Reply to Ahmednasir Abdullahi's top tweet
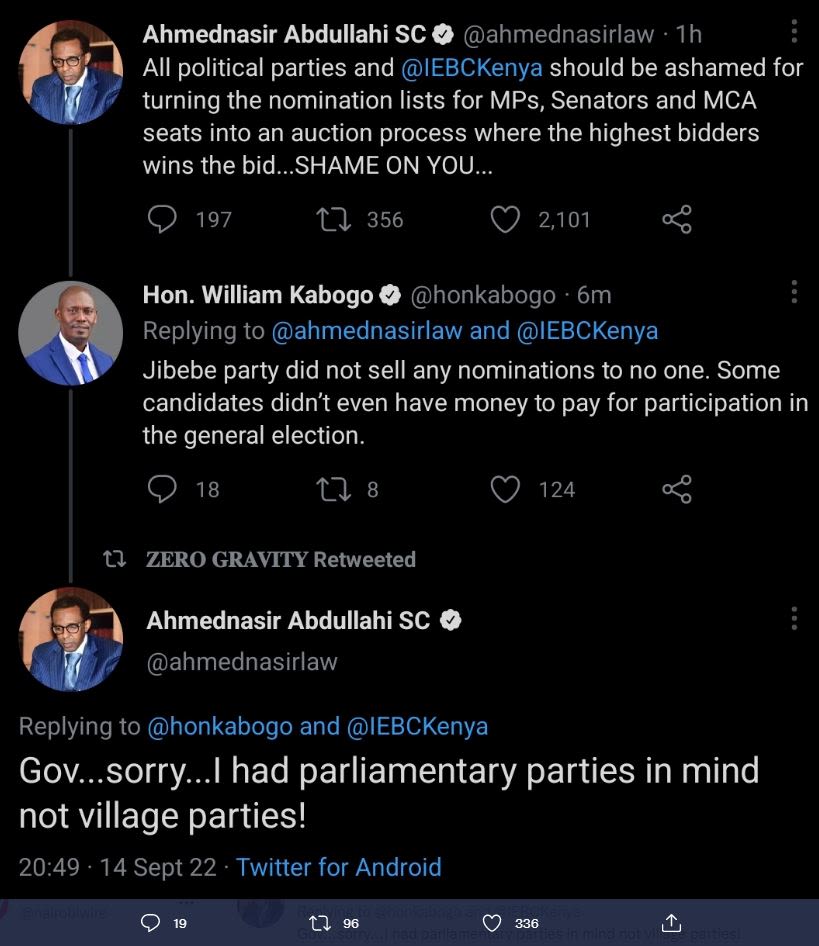The width and height of the screenshot is (819, 946). click(162, 219)
